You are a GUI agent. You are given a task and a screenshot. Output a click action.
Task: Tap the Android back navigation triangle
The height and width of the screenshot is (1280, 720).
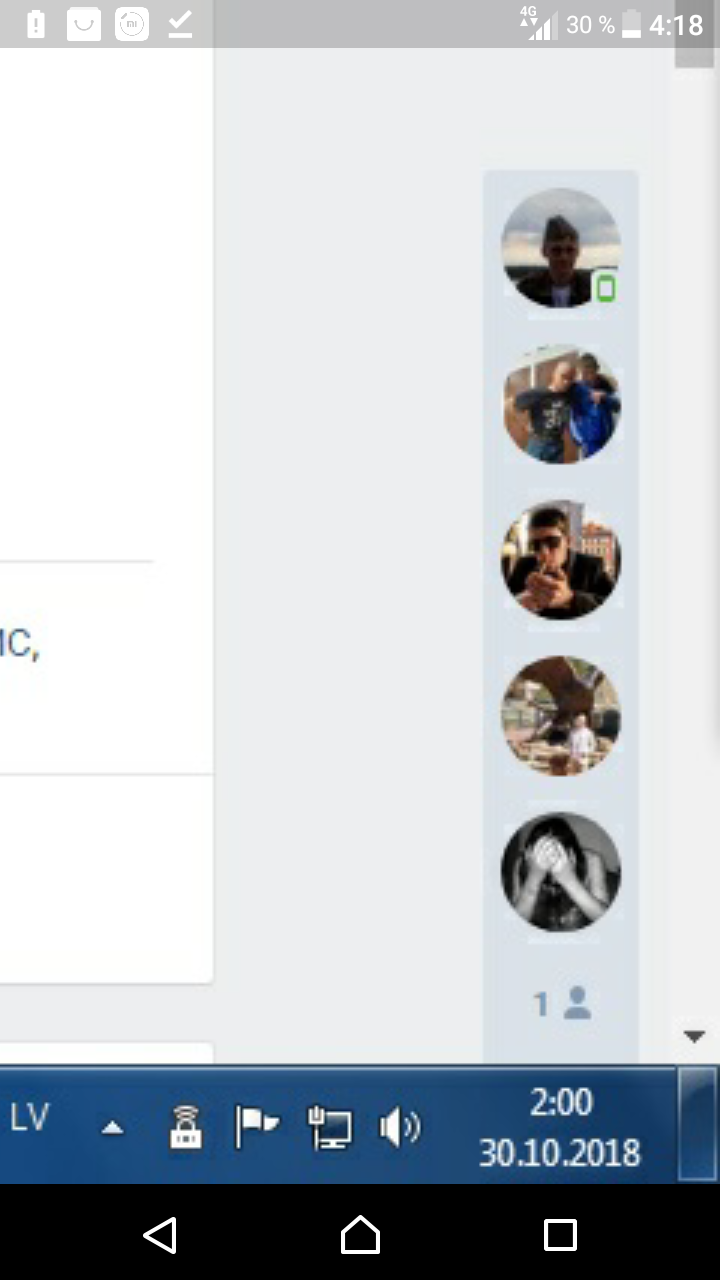[160, 1235]
